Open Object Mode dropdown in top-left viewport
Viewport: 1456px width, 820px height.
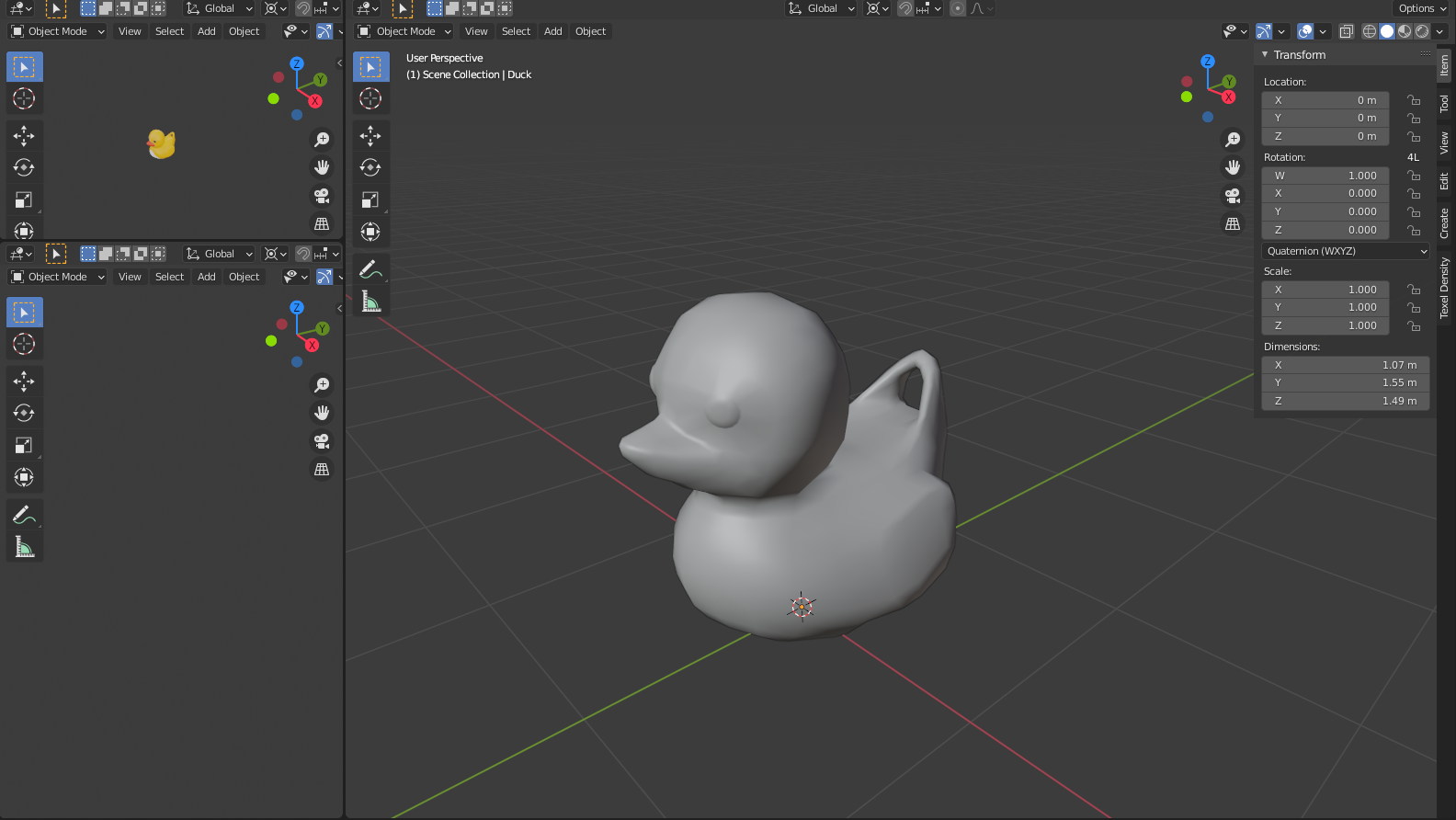pos(57,31)
